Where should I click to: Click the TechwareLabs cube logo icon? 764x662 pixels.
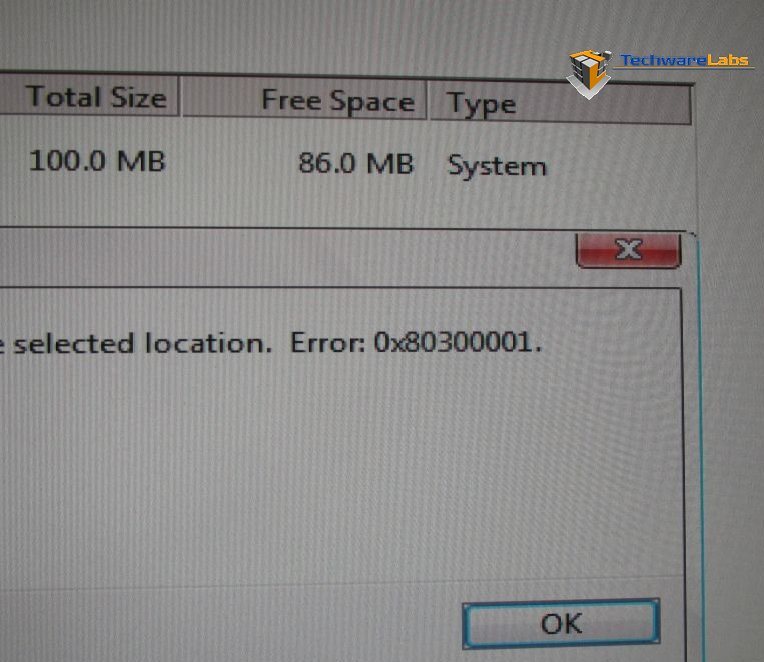click(590, 73)
